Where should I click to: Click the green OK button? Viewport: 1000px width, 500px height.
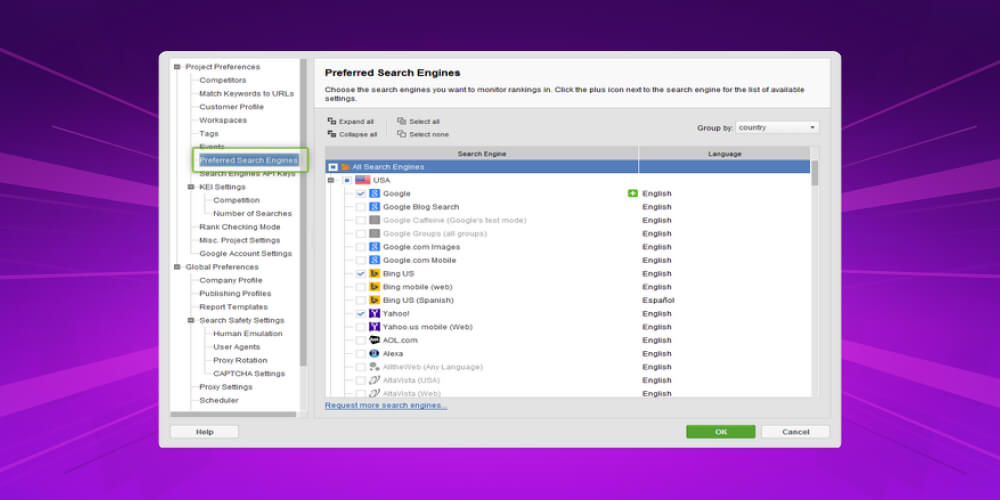(721, 432)
